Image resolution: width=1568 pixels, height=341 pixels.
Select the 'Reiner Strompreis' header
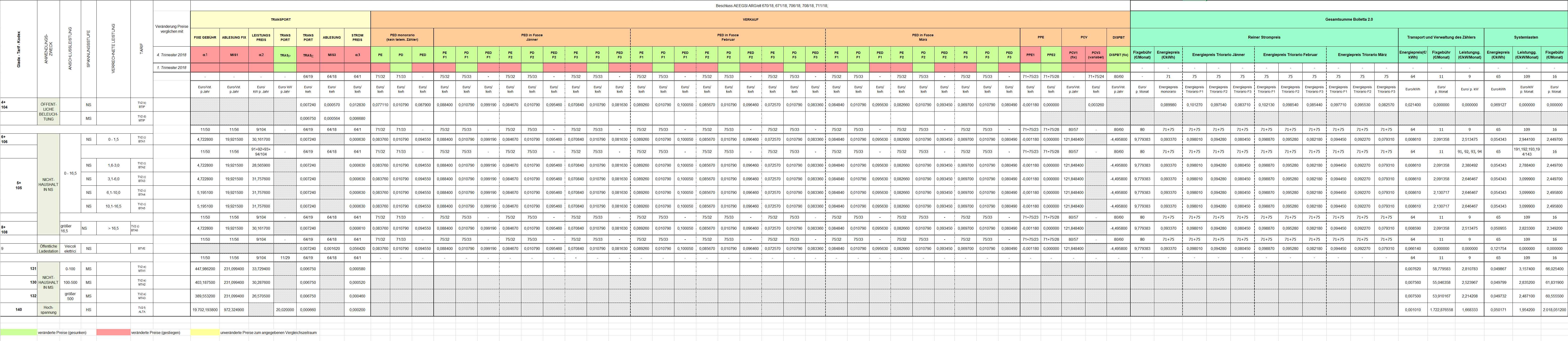pyautogui.click(x=1264, y=37)
